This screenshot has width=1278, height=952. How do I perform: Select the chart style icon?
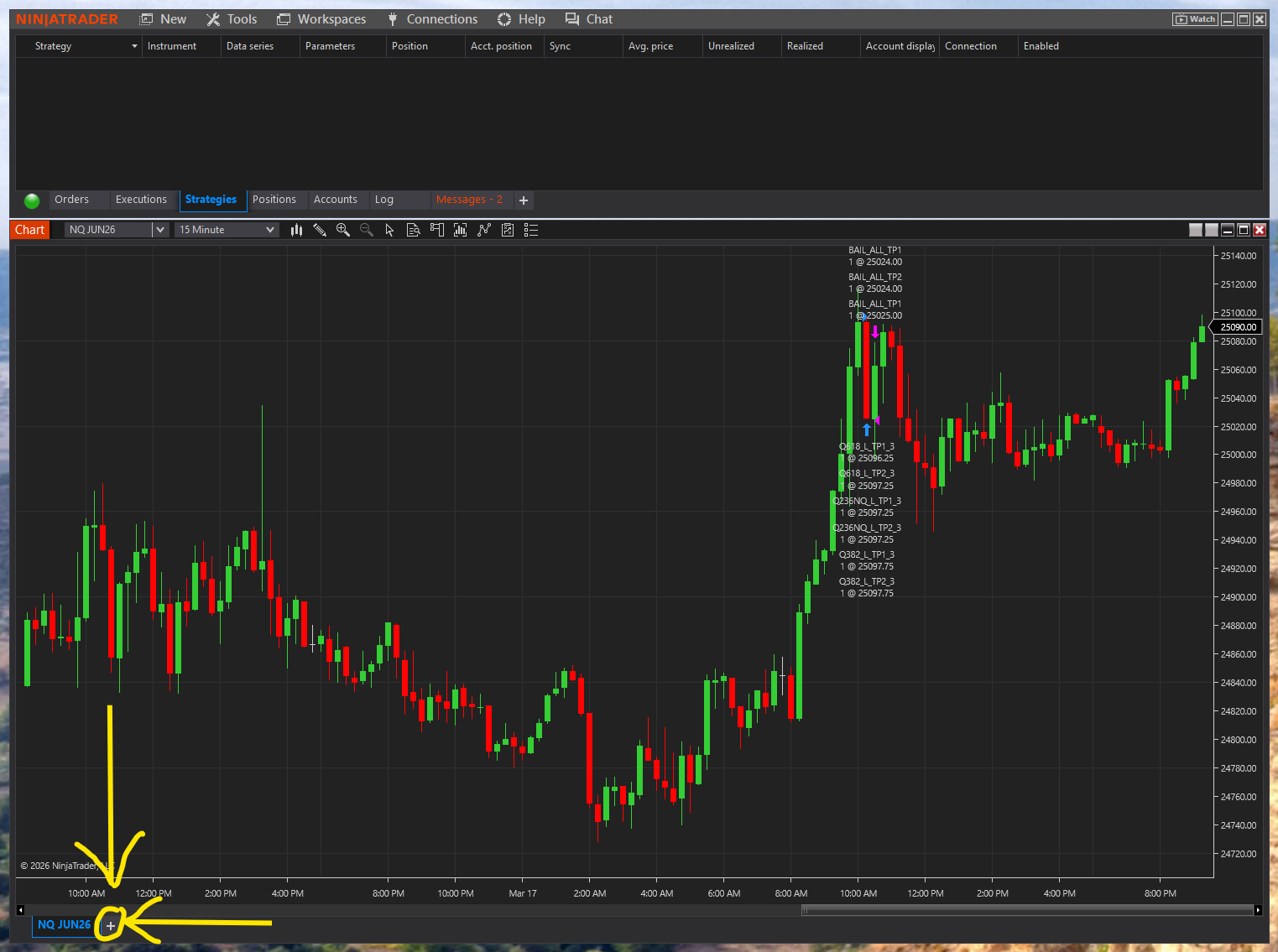coord(296,229)
